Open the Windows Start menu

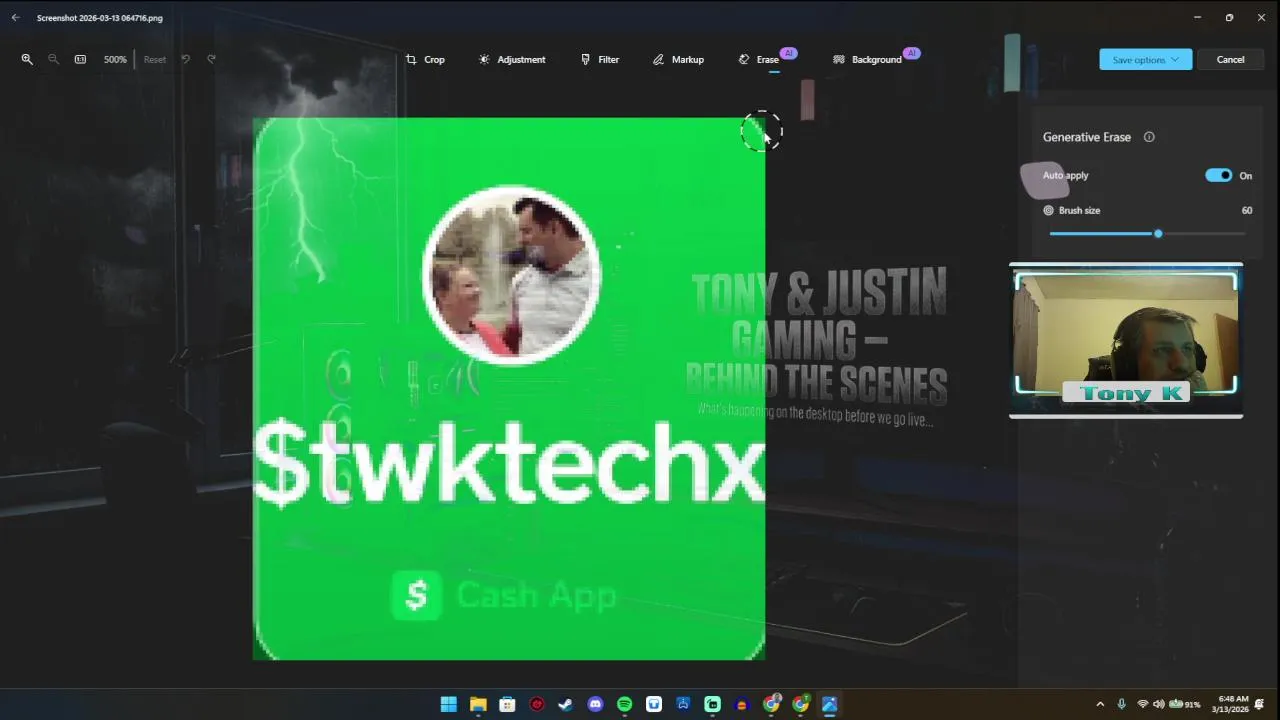tap(449, 704)
